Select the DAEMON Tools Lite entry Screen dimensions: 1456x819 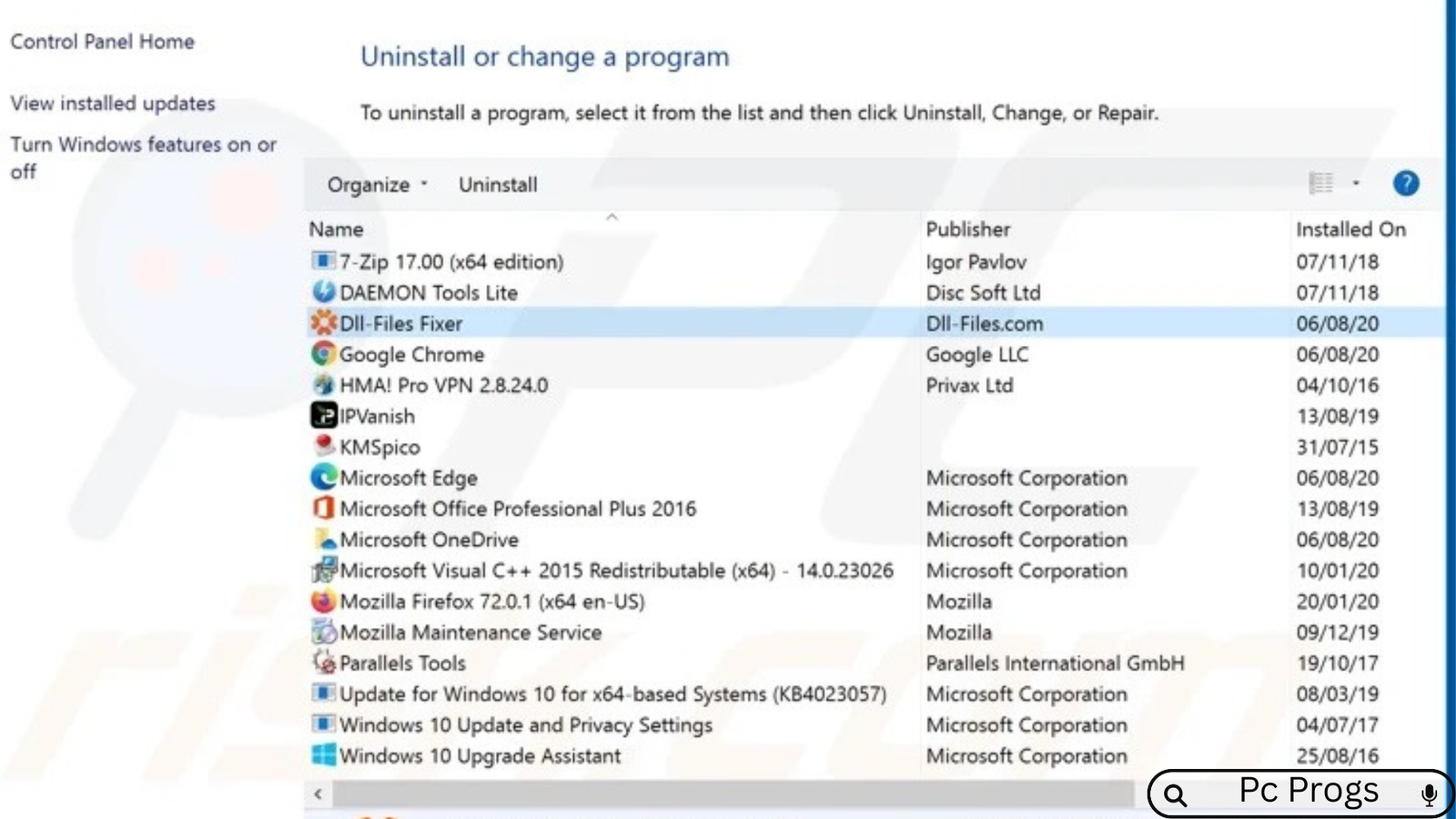[874, 292]
